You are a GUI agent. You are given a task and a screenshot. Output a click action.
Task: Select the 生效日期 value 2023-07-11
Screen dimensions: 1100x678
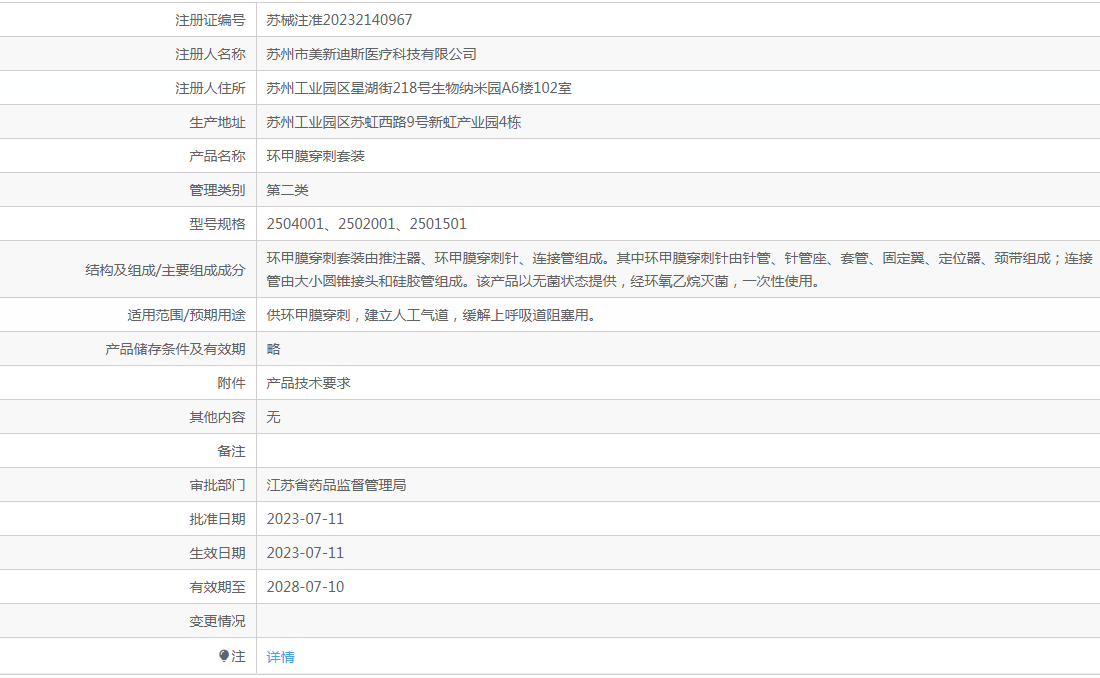click(x=305, y=553)
